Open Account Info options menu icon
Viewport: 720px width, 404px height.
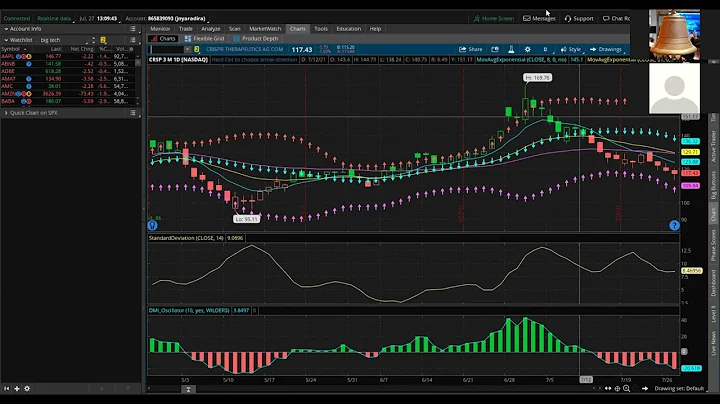[133, 28]
